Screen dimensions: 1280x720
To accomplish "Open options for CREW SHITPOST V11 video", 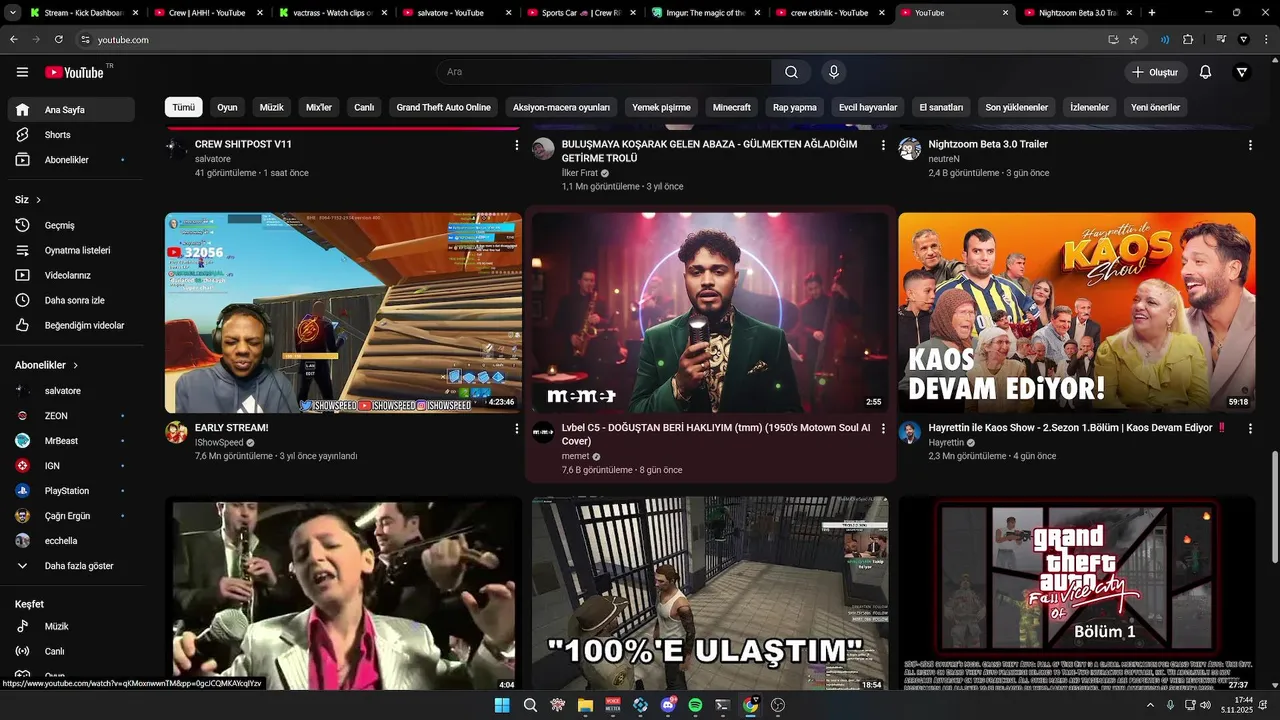I will click(516, 145).
